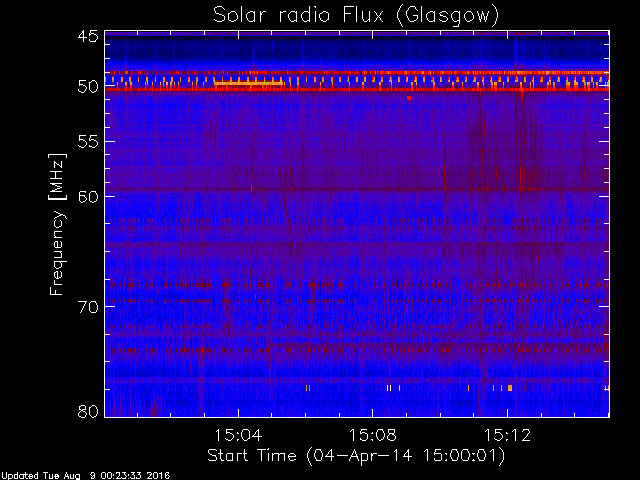Click the 60 MHz frequency tick label
Viewport: 640px width, 480px height.
click(88, 197)
